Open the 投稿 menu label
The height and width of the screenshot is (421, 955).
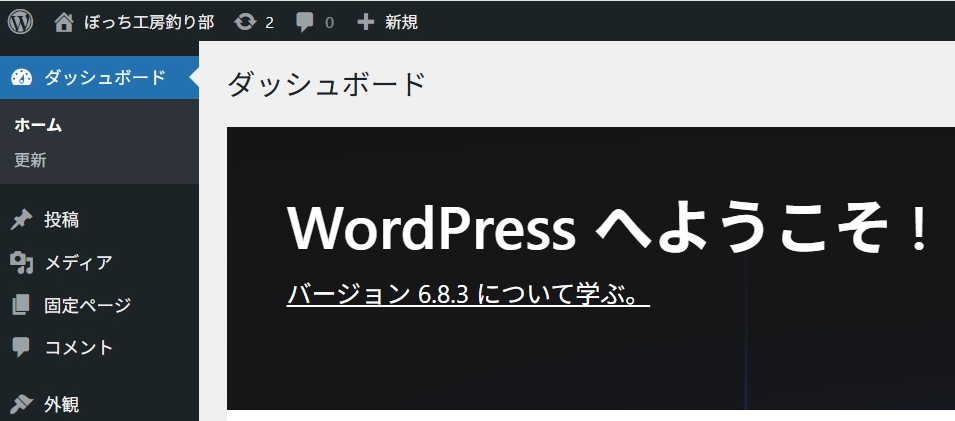coord(62,220)
